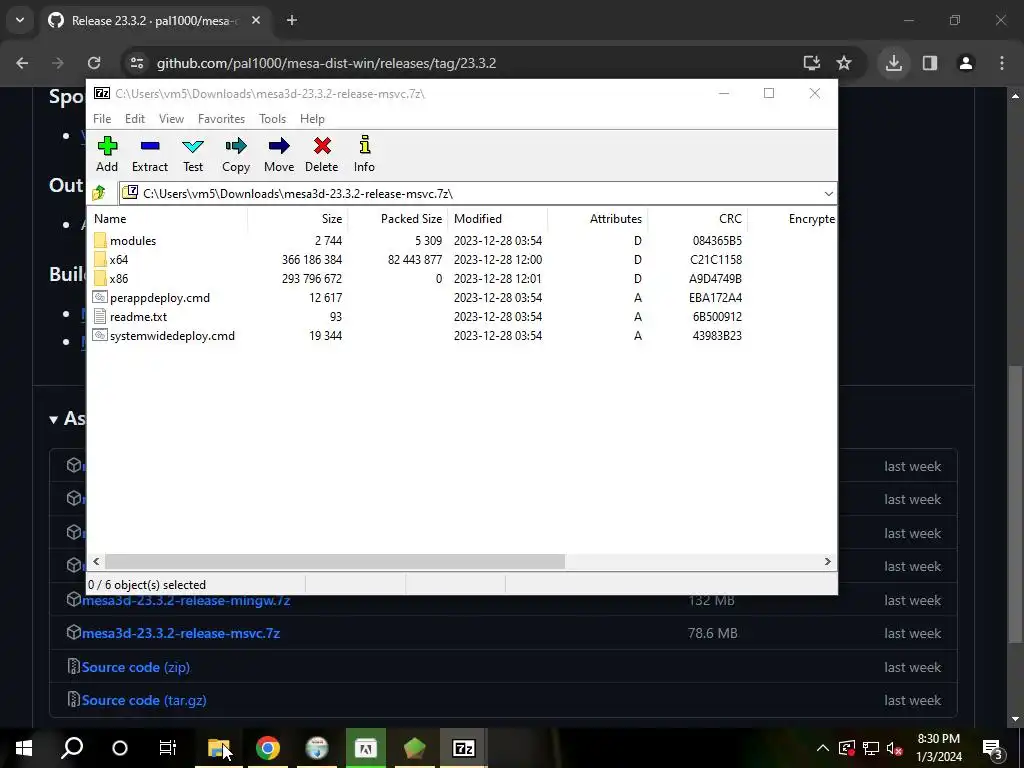Click CRC value EBA172A4
The width and height of the screenshot is (1024, 768).
click(715, 297)
